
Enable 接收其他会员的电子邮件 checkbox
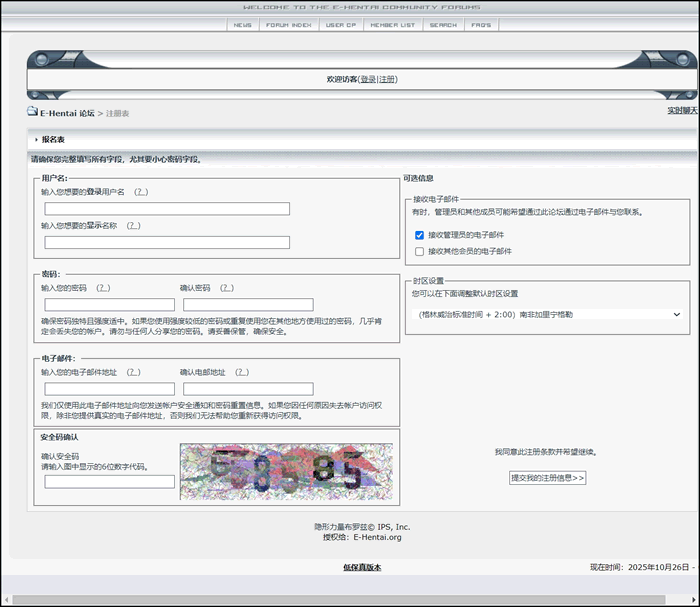pyautogui.click(x=420, y=252)
